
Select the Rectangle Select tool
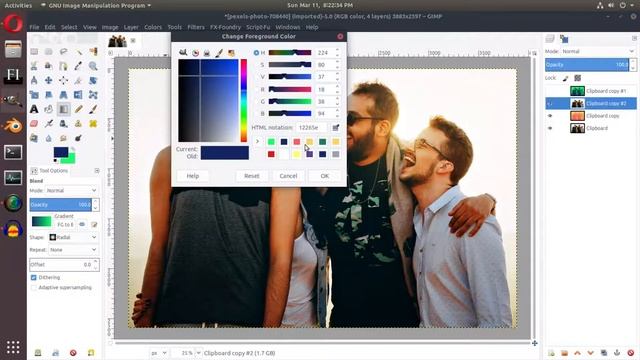click(x=34, y=51)
